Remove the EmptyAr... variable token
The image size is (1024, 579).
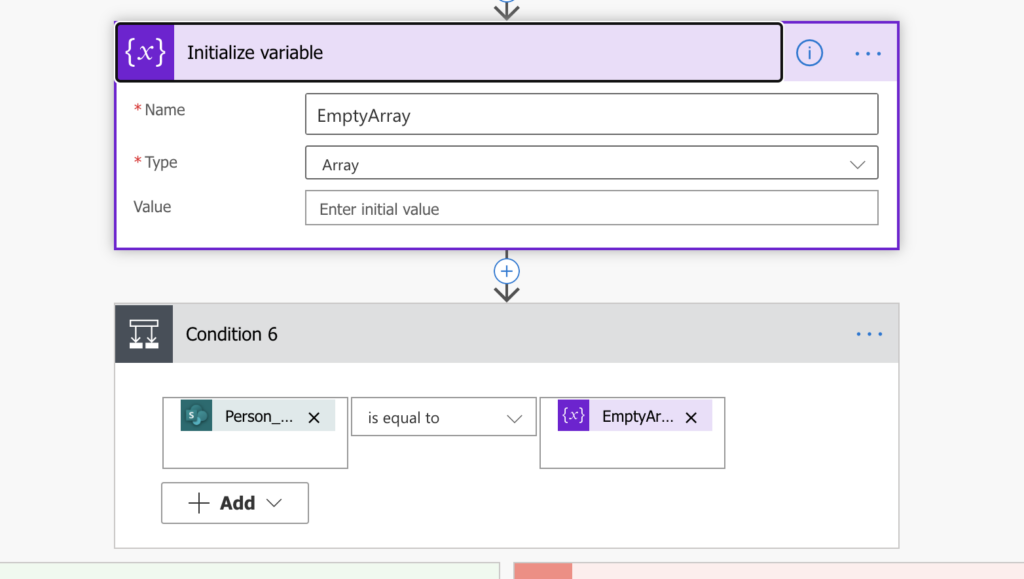[691, 418]
